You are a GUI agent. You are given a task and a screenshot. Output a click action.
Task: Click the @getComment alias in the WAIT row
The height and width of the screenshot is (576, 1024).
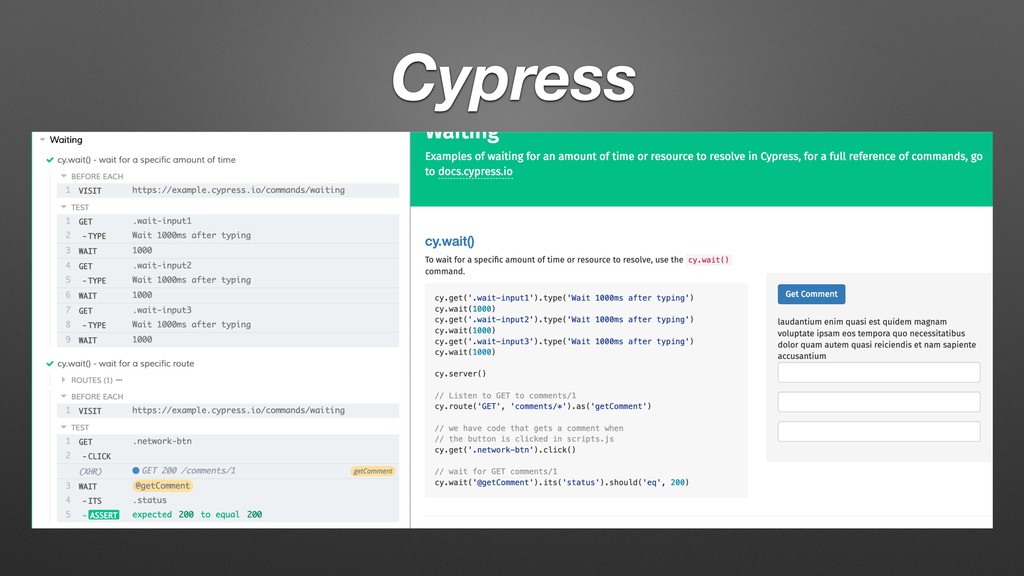pos(163,486)
